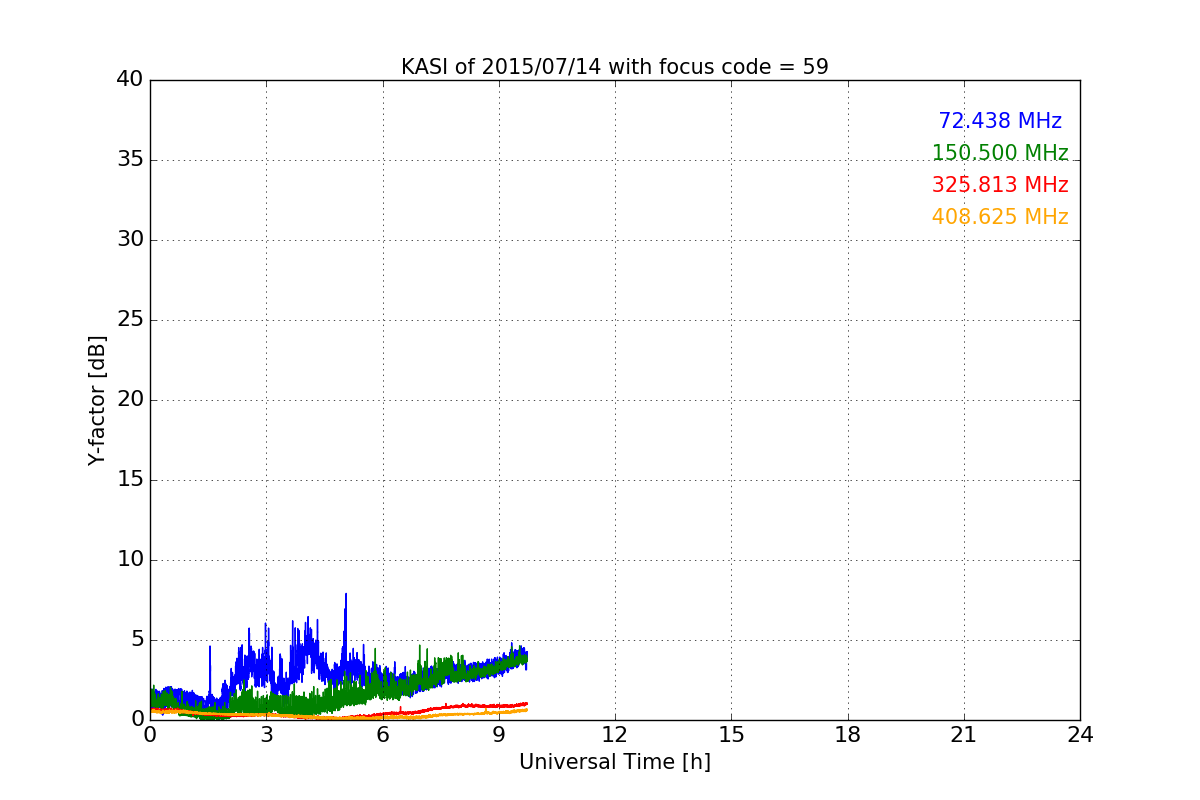Click the y-axis tick label 5
This screenshot has width=1200, height=800.
(137, 640)
